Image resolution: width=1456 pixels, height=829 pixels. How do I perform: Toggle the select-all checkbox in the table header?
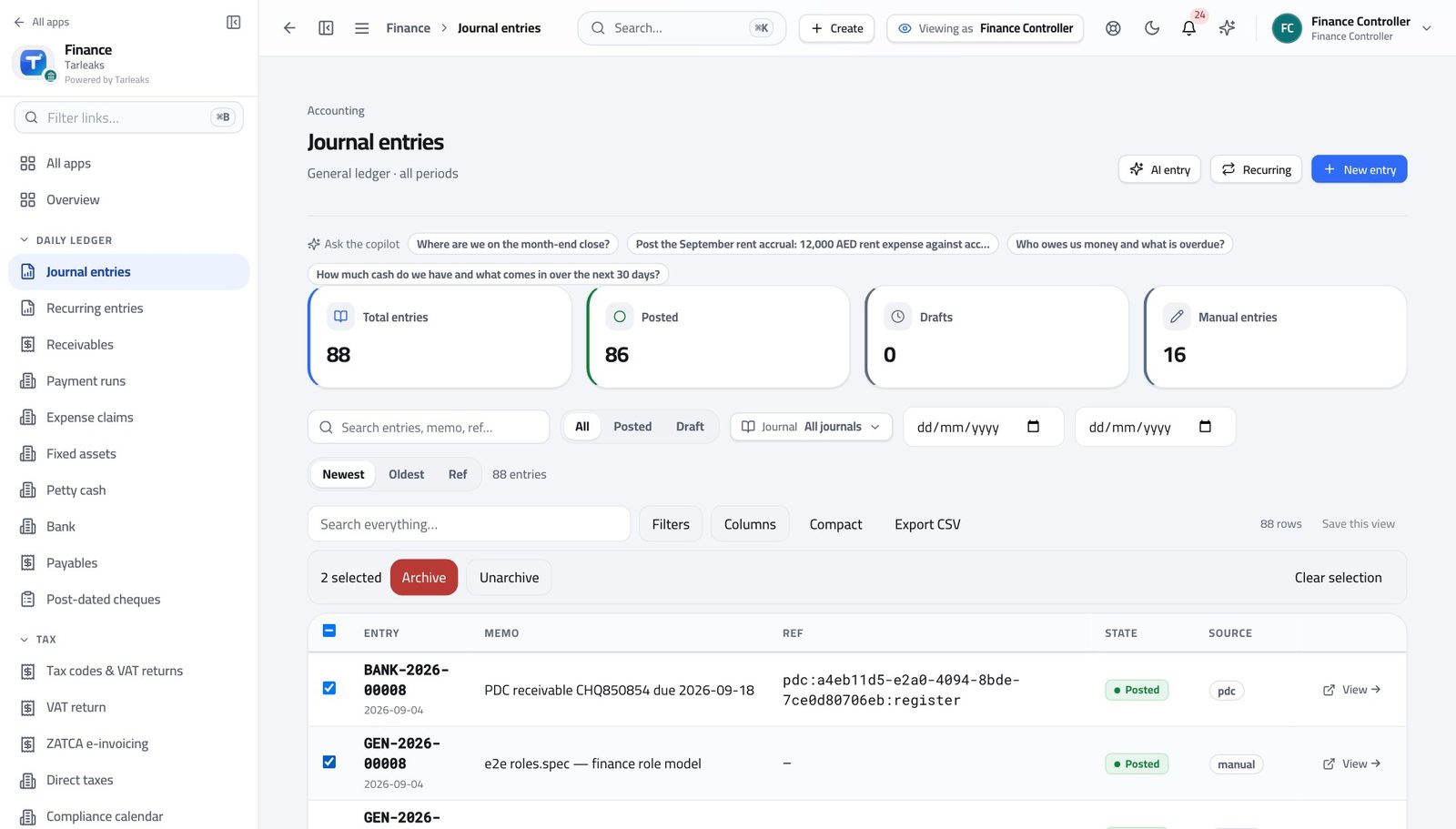coord(329,631)
